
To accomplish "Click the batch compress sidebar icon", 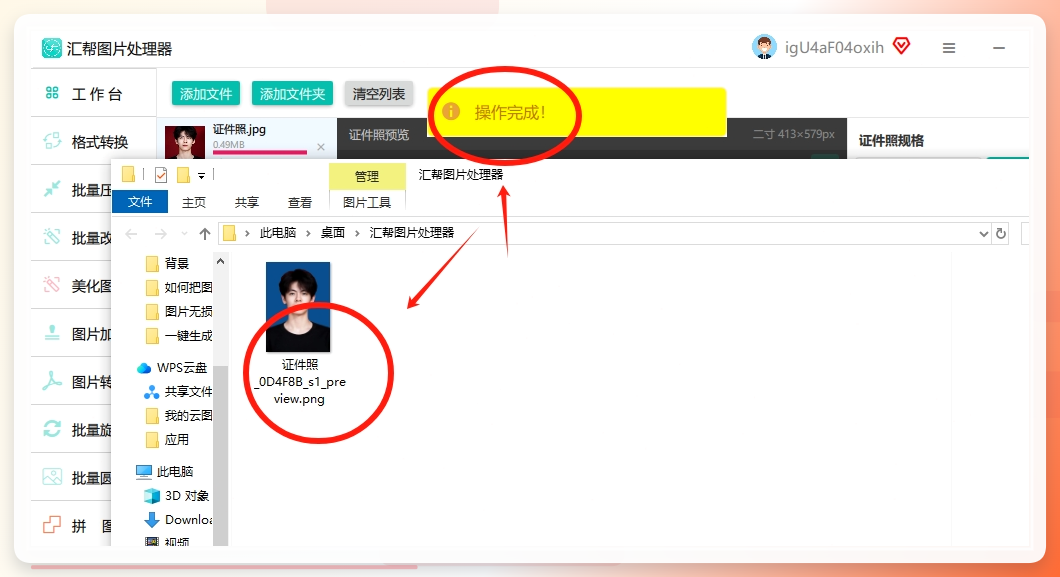I will [52, 189].
